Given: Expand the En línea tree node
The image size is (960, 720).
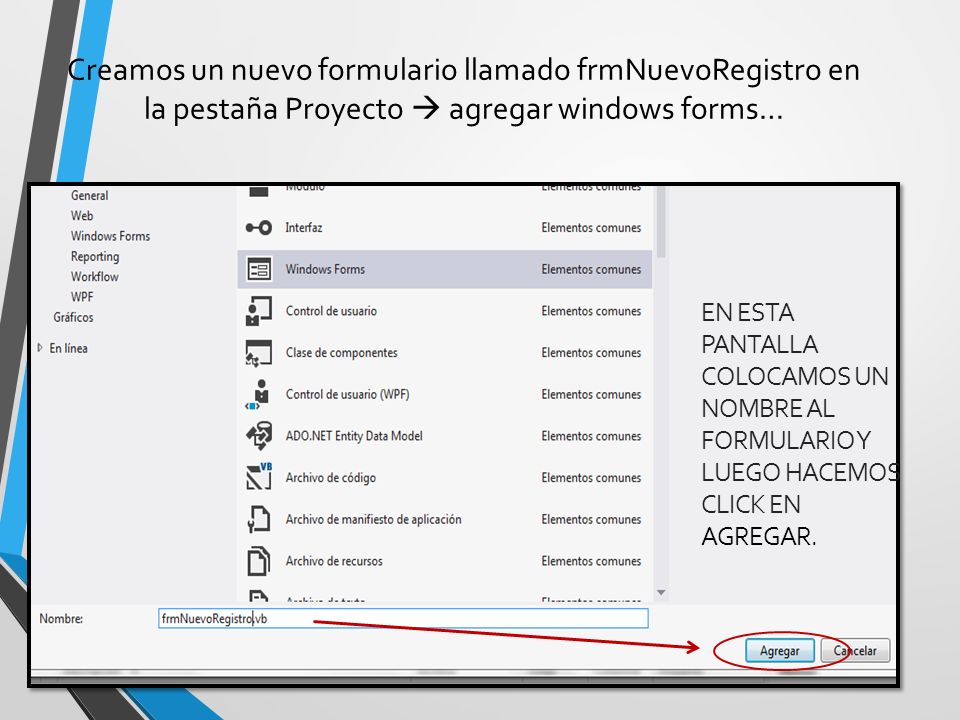Looking at the screenshot, I should 40,348.
